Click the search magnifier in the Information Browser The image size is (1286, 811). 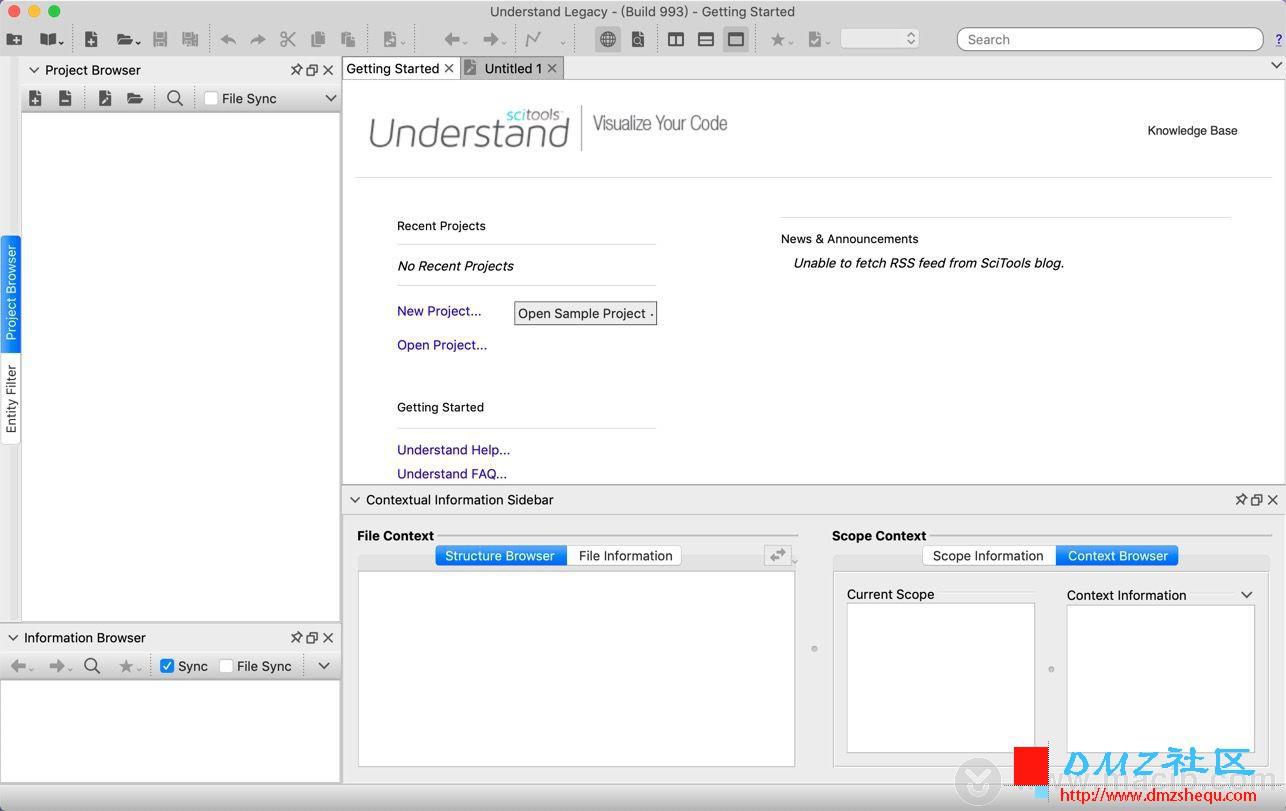click(92, 666)
